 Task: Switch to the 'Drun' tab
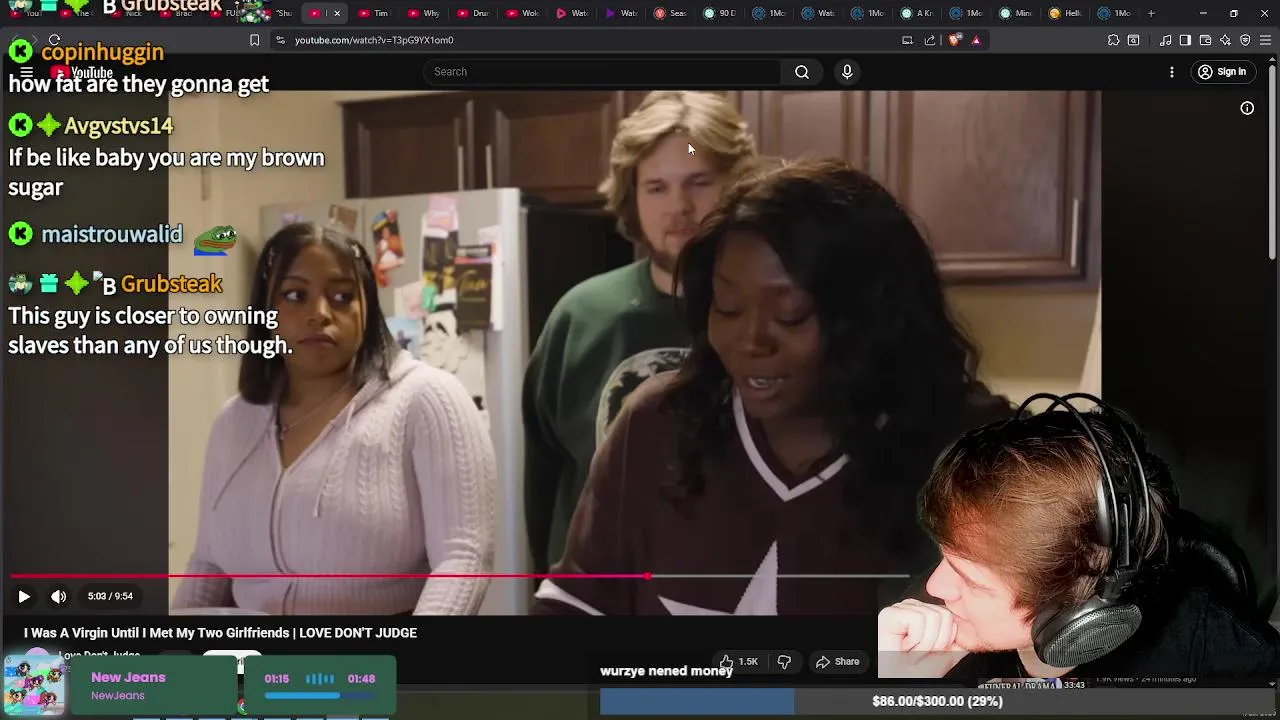pyautogui.click(x=474, y=13)
